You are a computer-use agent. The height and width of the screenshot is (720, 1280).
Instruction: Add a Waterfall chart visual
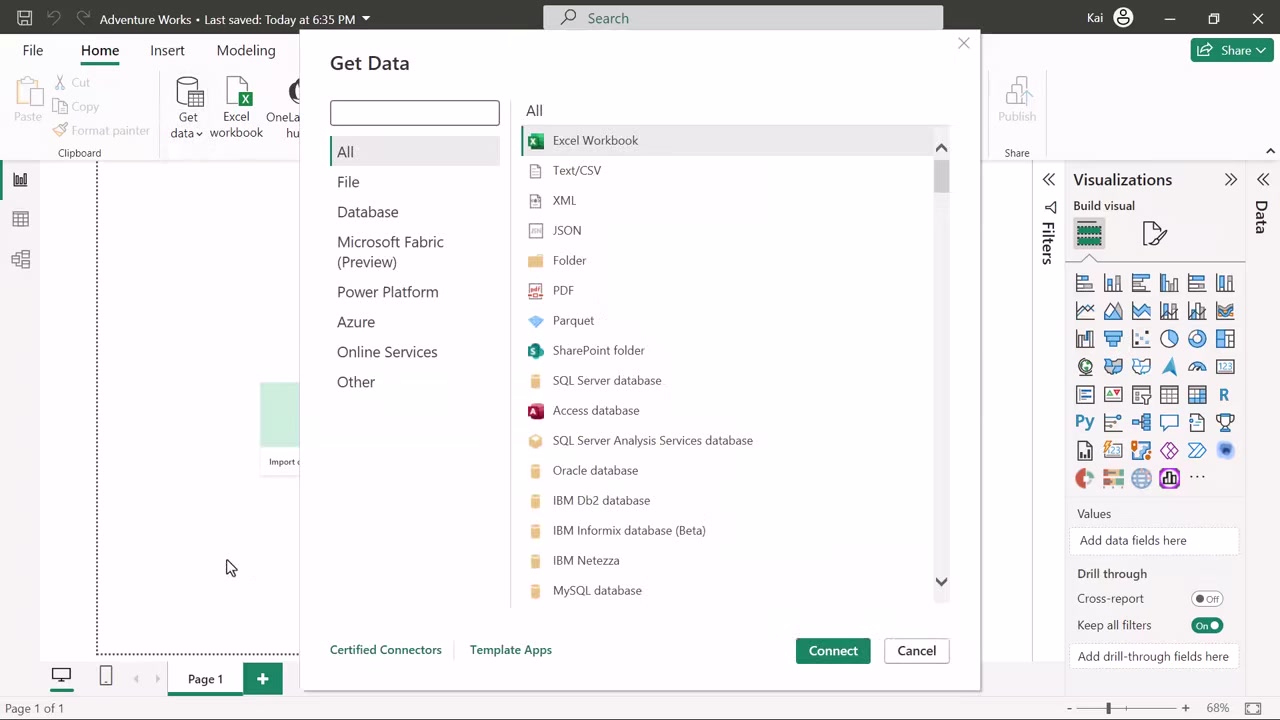pyautogui.click(x=1085, y=339)
